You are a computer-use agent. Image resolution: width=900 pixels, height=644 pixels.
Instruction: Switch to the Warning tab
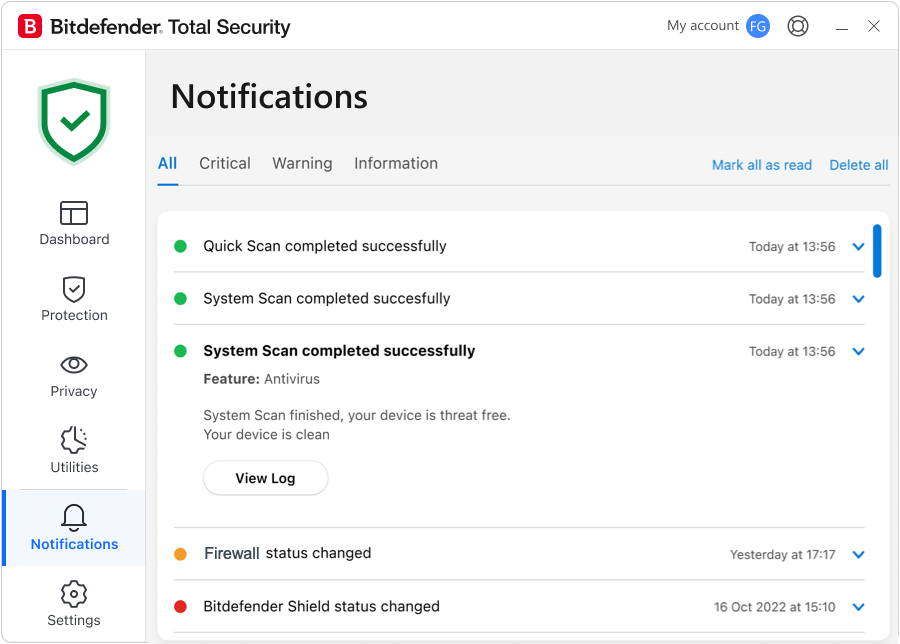click(x=302, y=164)
